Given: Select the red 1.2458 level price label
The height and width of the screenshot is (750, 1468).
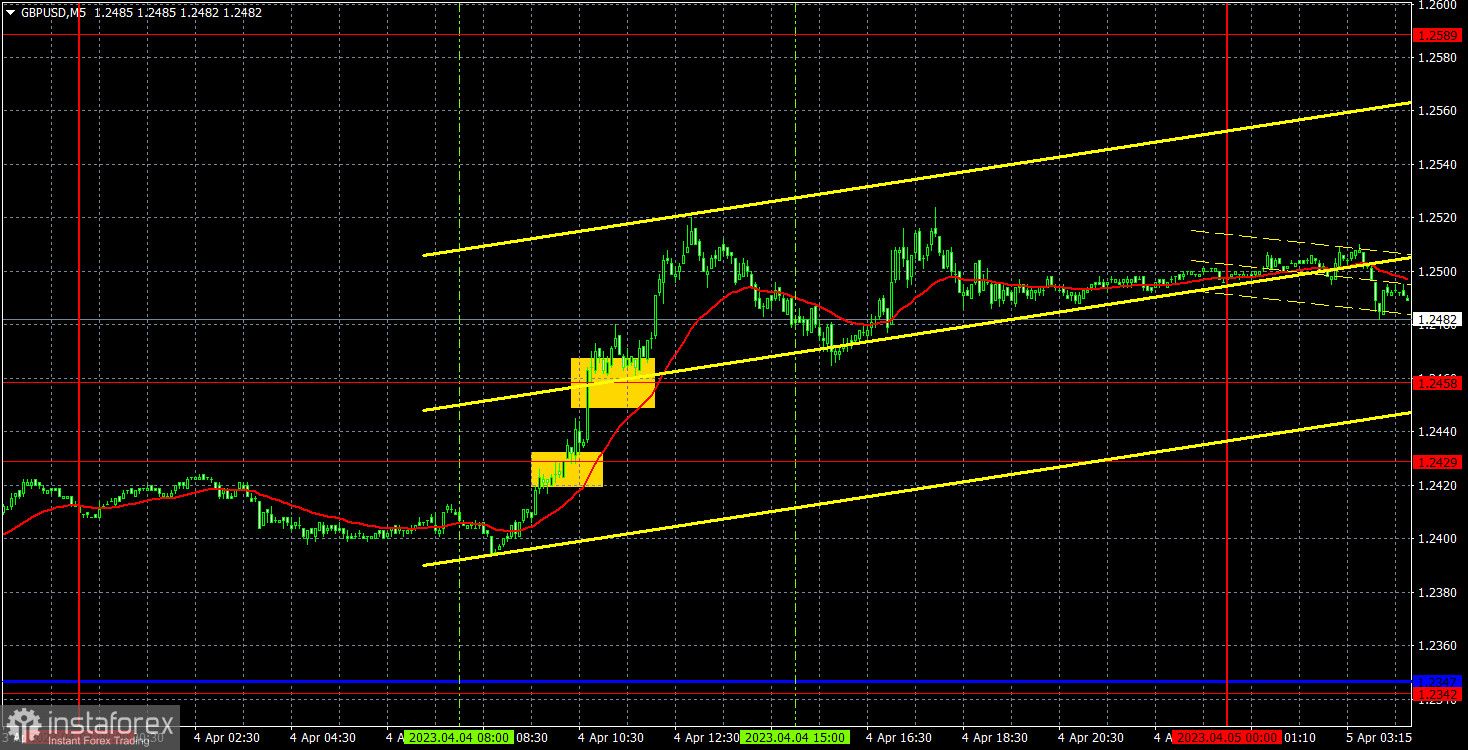Looking at the screenshot, I should [1439, 382].
